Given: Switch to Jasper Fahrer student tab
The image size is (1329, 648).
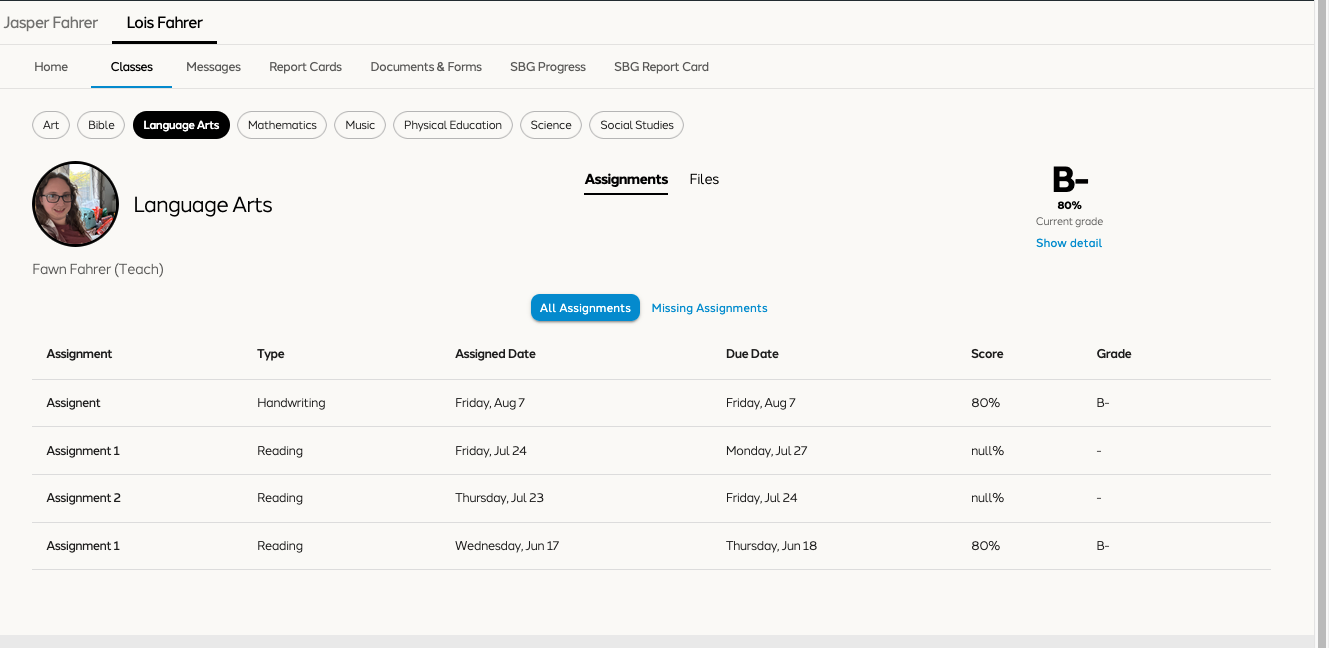Looking at the screenshot, I should point(51,22).
